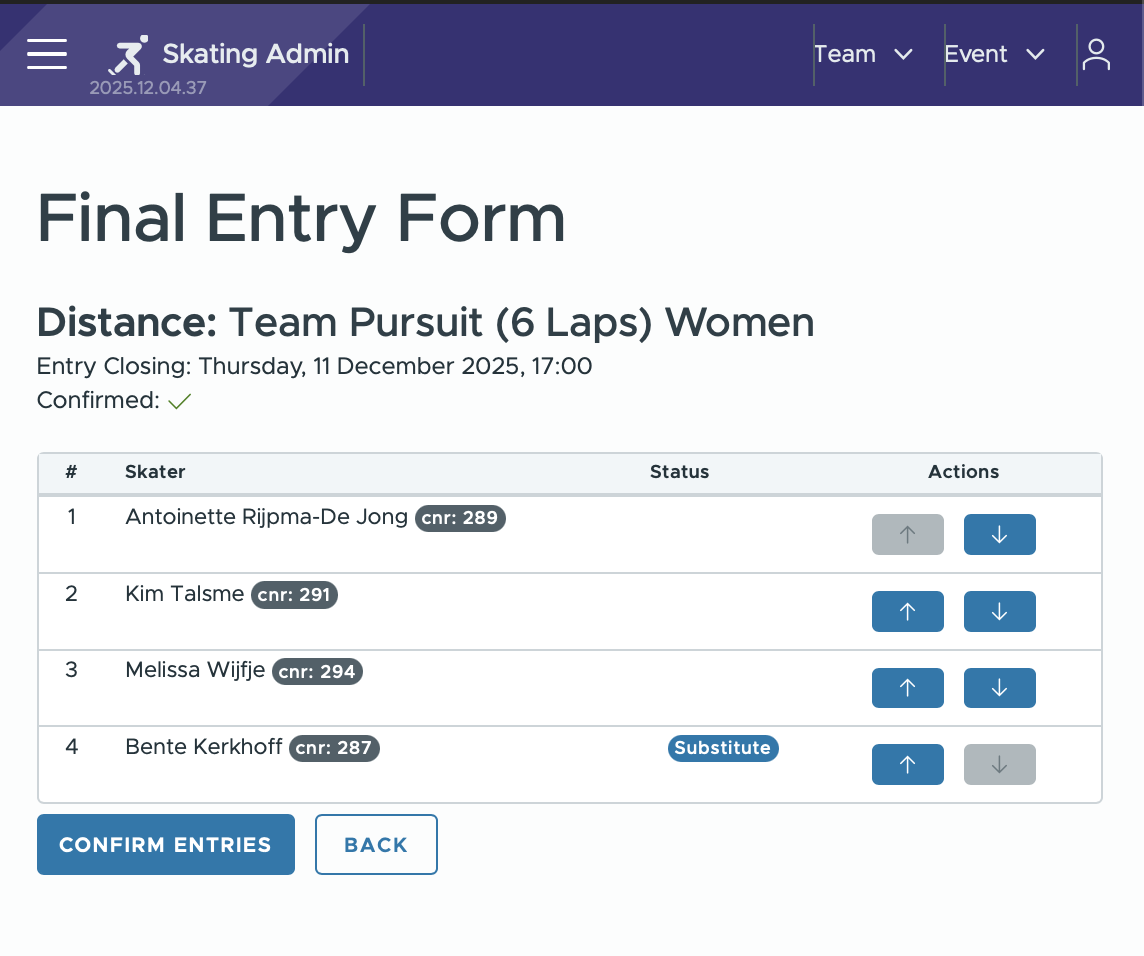The width and height of the screenshot is (1144, 956).
Task: Move Kim Talsme up with the arrow button
Action: tap(907, 611)
